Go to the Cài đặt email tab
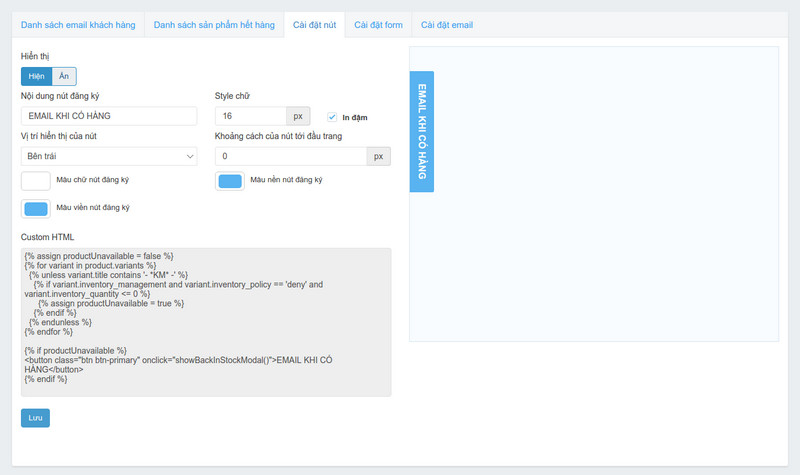The height and width of the screenshot is (475, 800). [447, 24]
